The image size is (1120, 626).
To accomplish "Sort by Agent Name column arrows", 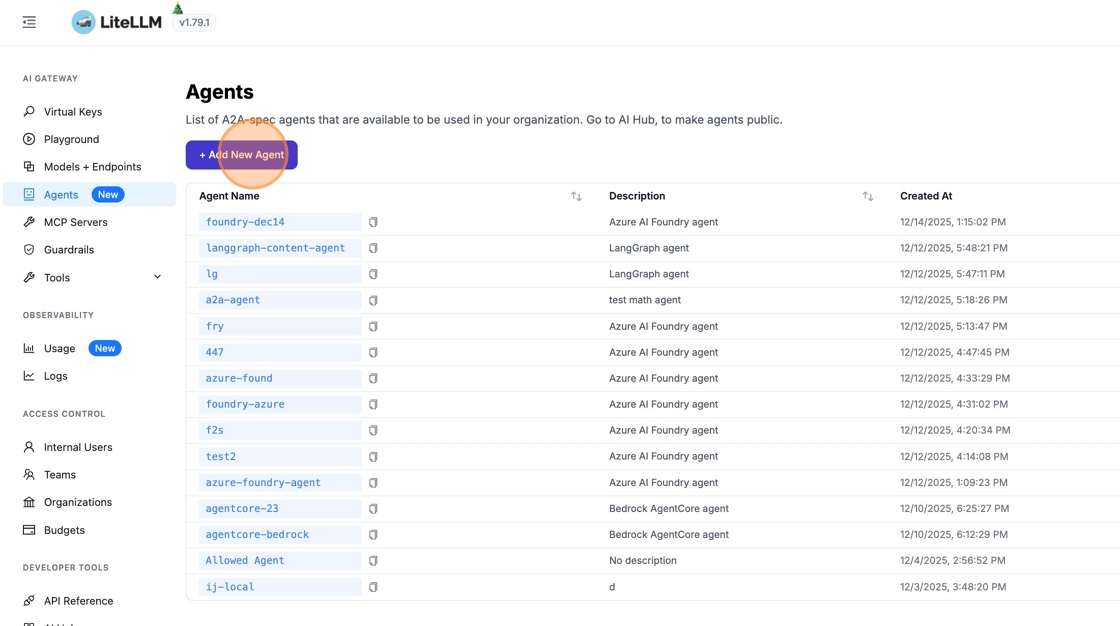I will pos(576,196).
